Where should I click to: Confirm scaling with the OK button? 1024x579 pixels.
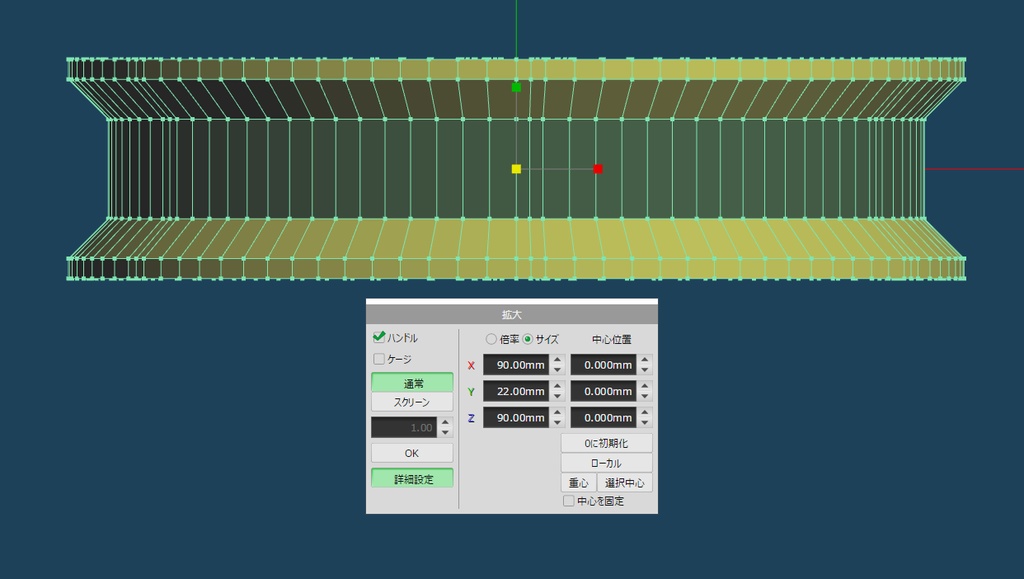(412, 453)
